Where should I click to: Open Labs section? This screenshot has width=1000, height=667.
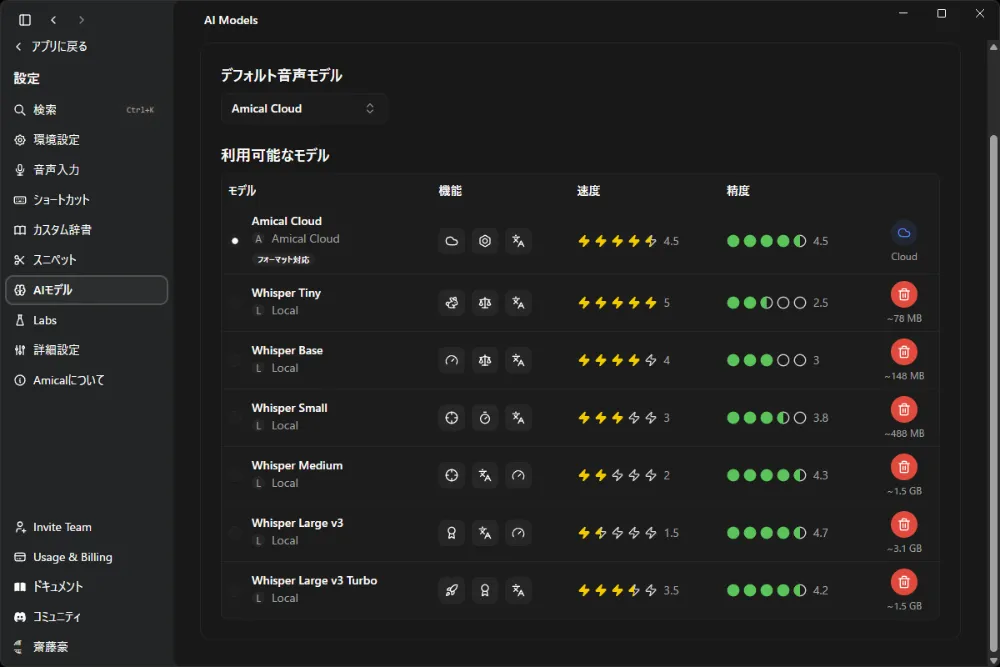(x=86, y=320)
